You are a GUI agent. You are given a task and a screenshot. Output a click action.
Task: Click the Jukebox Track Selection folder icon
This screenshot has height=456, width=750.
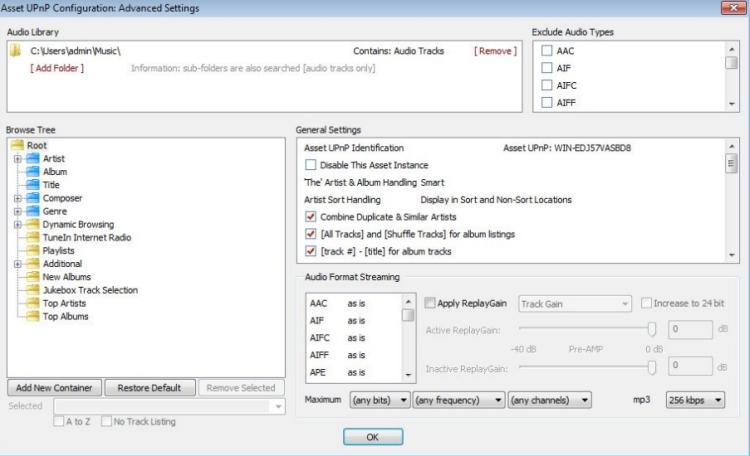click(x=33, y=289)
